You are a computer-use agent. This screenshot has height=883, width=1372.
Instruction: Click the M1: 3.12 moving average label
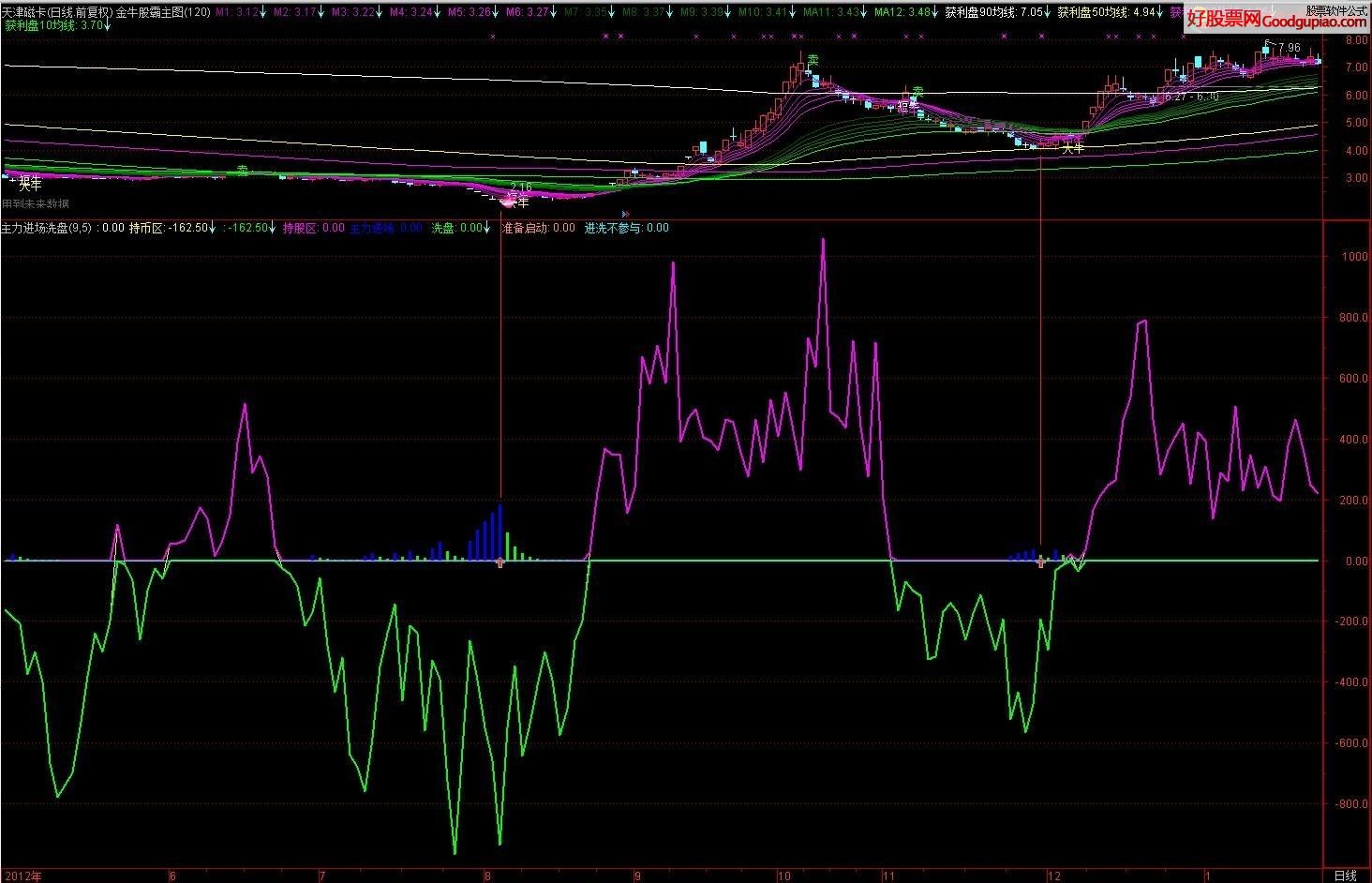coord(238,12)
